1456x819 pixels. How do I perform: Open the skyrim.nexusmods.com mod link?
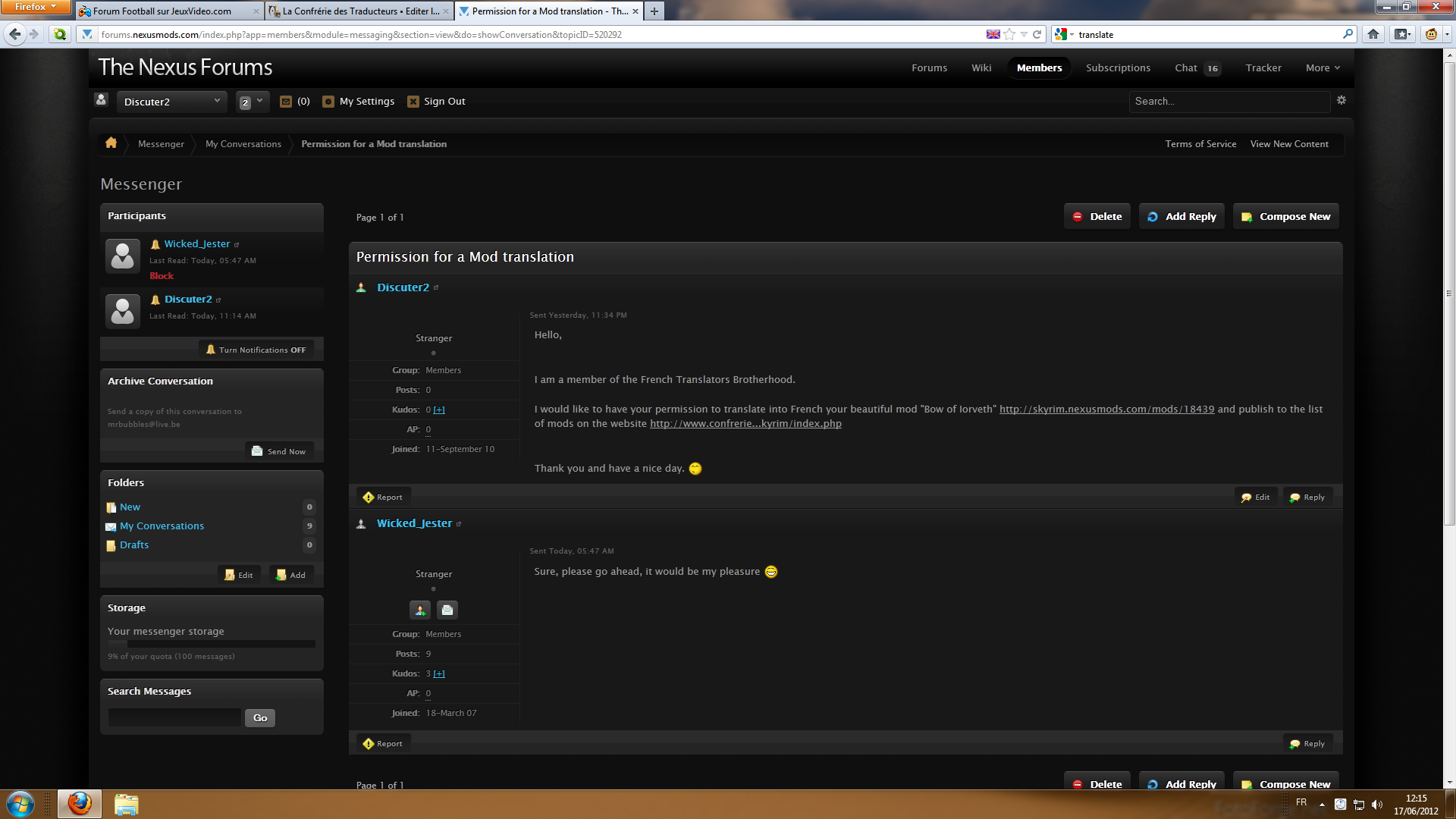pyautogui.click(x=1106, y=409)
